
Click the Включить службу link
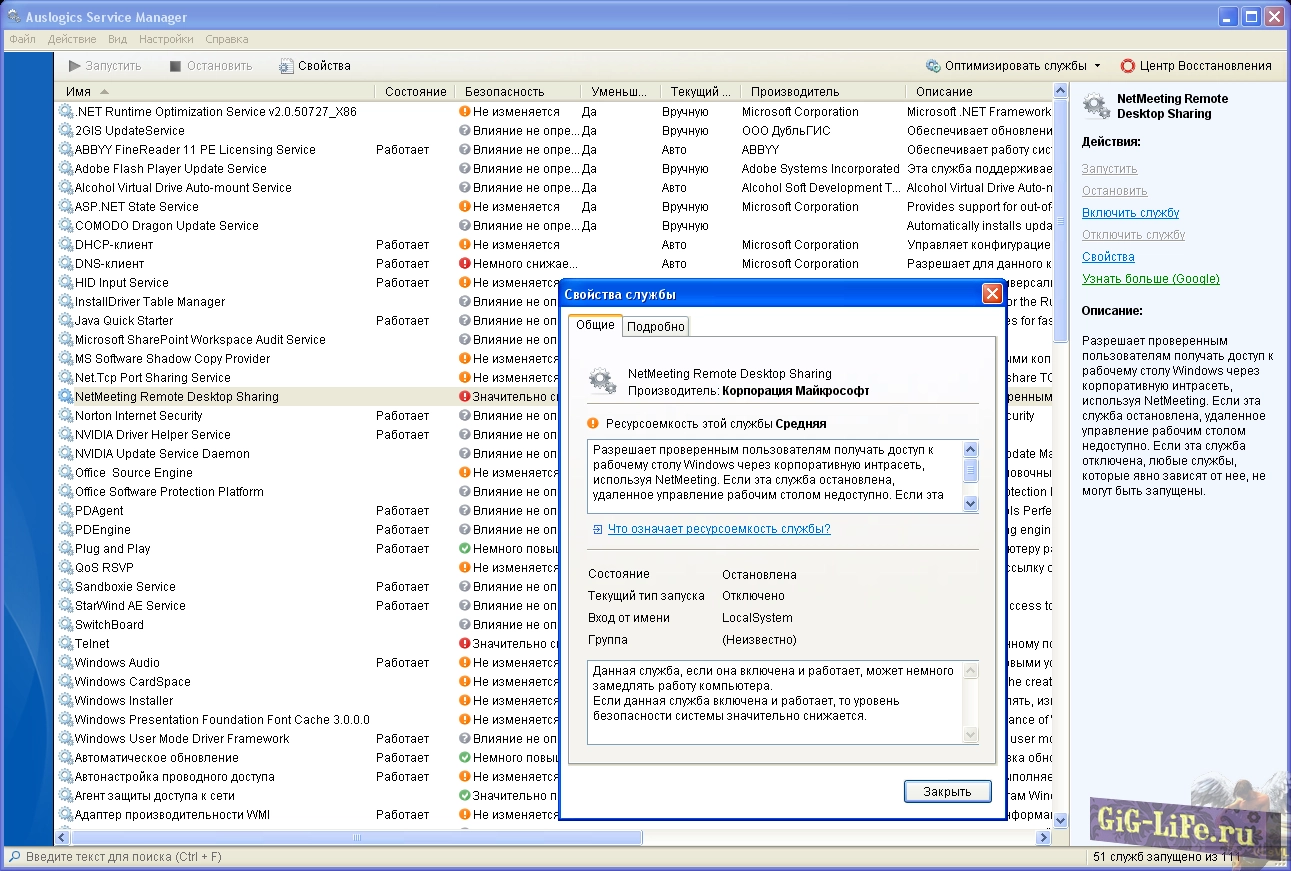1130,213
